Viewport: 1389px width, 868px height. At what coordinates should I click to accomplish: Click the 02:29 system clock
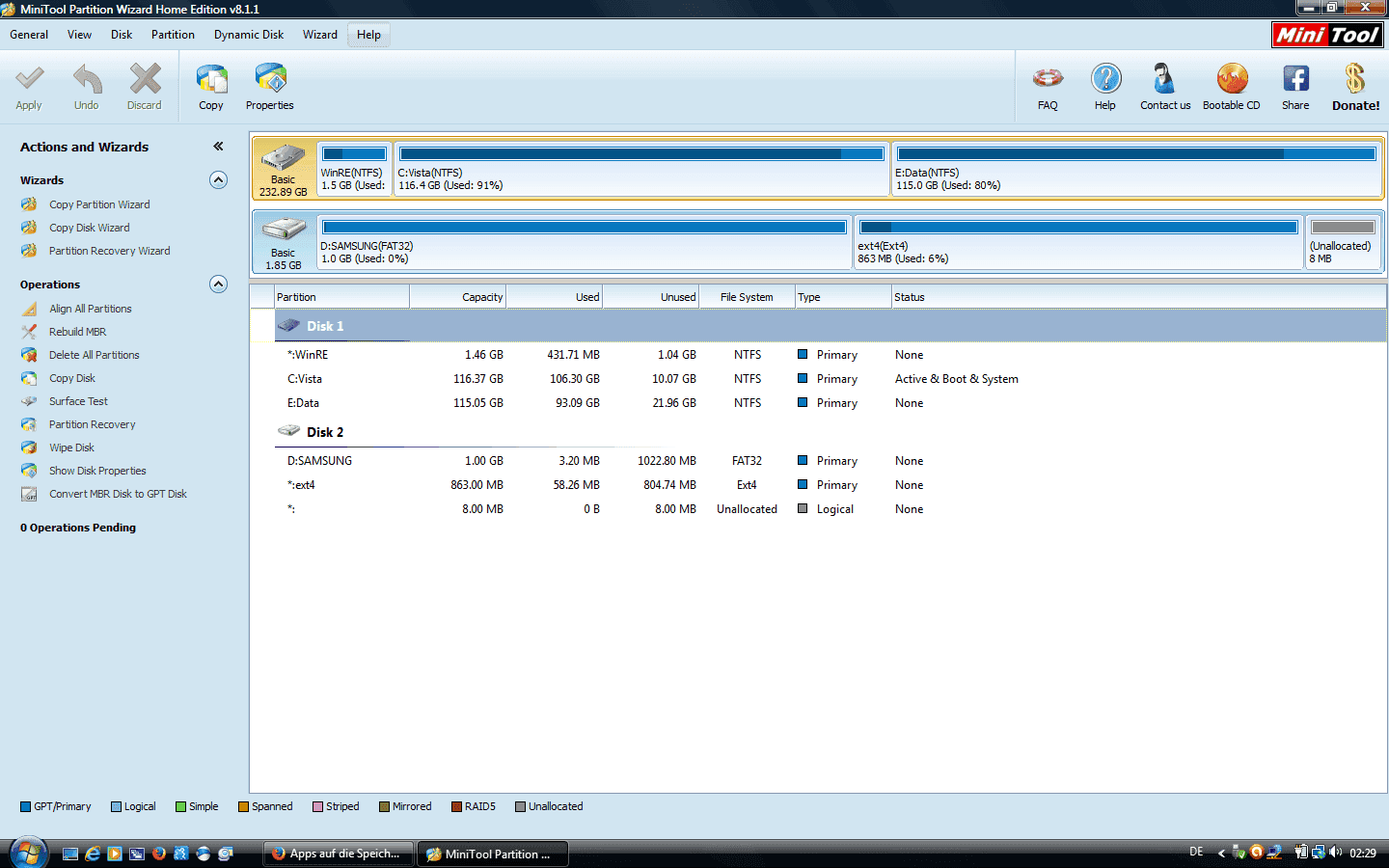click(x=1363, y=853)
